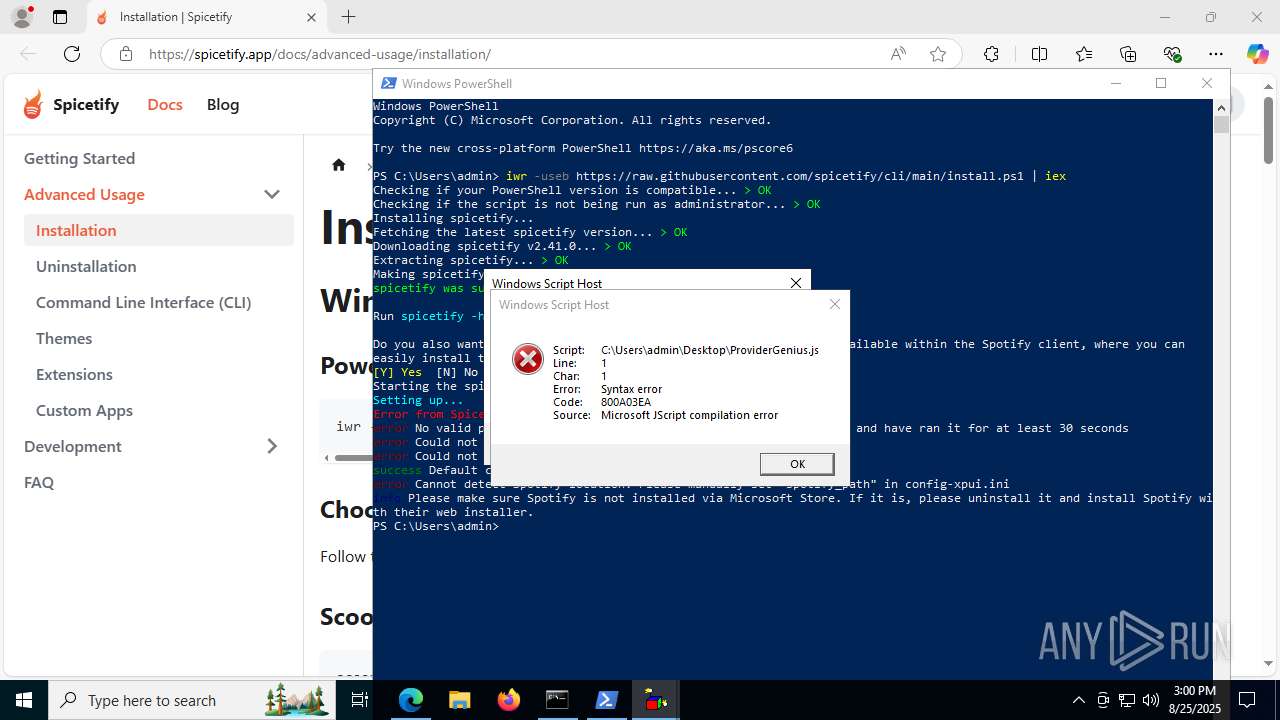Expand the Development section chevron
Screen dimensions: 1280x720
272,446
